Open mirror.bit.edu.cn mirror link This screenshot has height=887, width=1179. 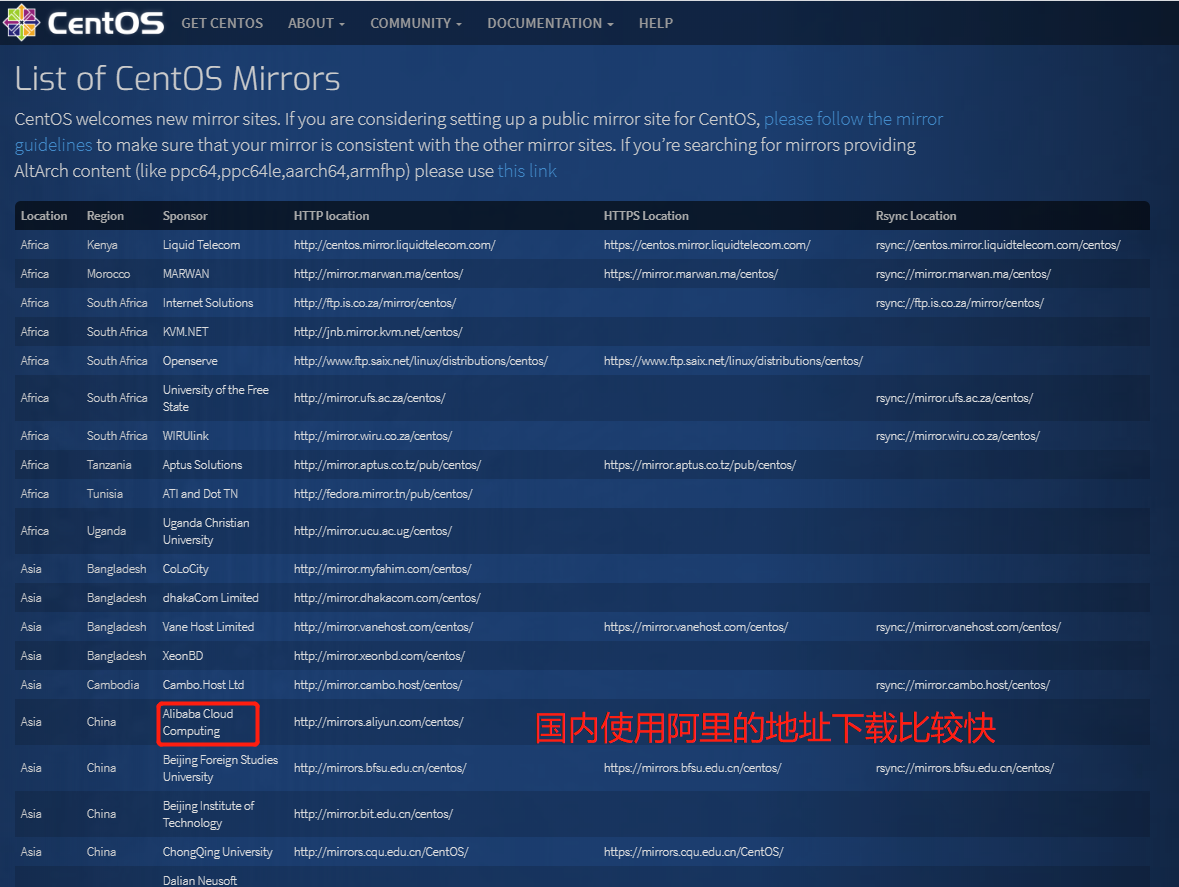pos(373,814)
